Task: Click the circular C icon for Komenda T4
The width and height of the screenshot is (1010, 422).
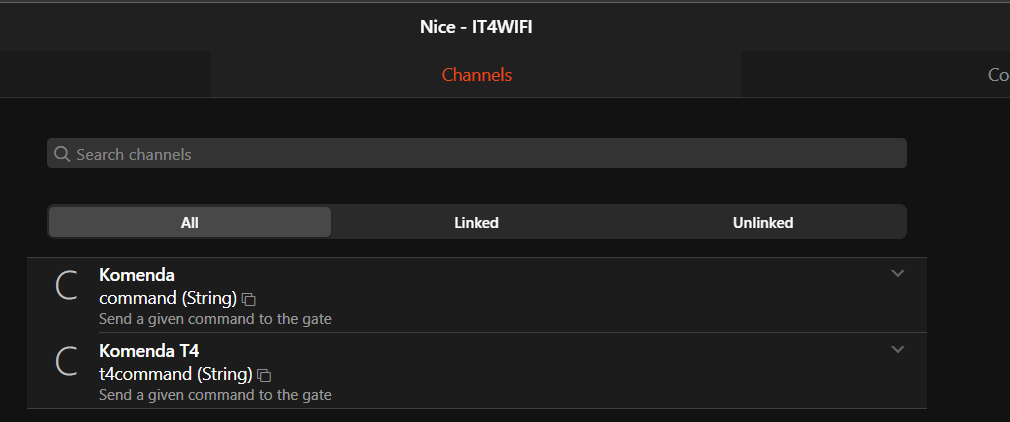Action: pos(66,361)
